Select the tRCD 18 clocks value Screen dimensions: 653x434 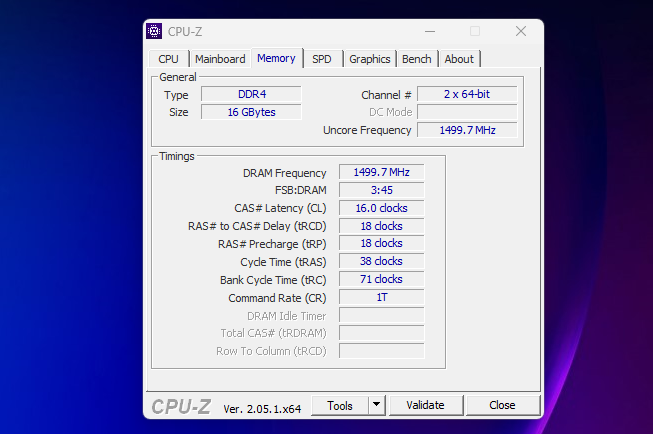(x=382, y=226)
